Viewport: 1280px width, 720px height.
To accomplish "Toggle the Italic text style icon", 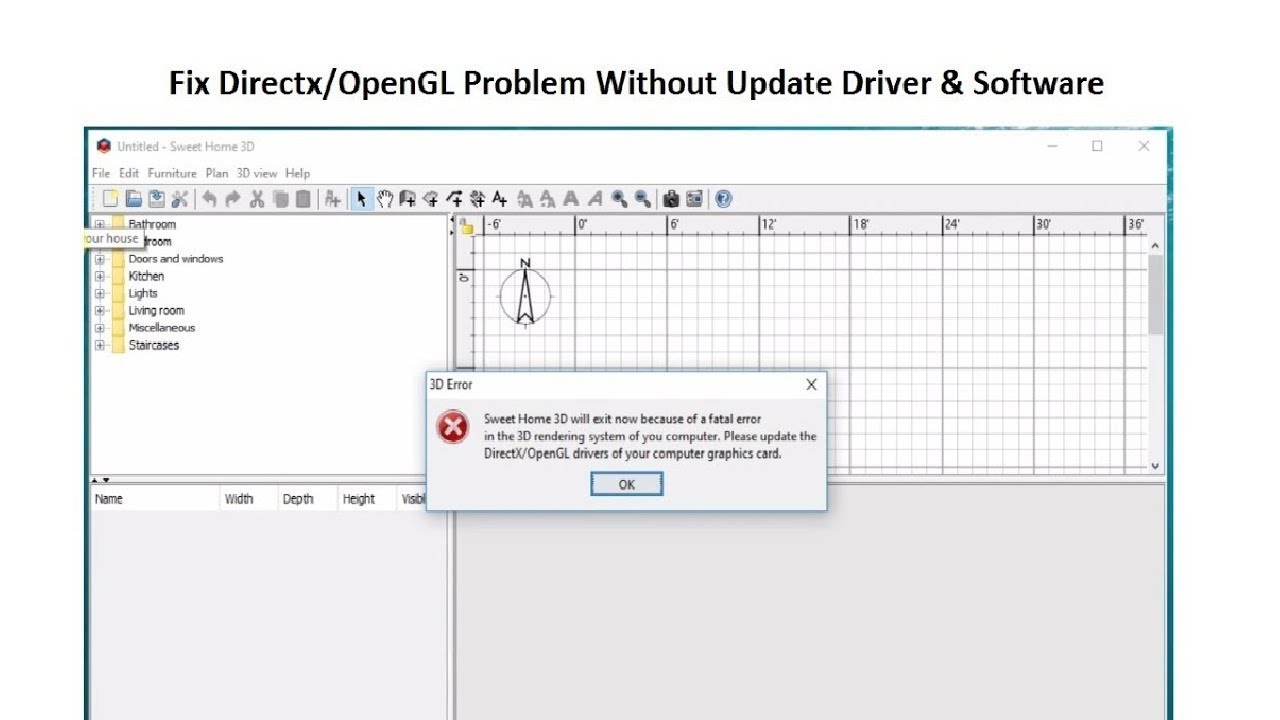I will (x=594, y=199).
